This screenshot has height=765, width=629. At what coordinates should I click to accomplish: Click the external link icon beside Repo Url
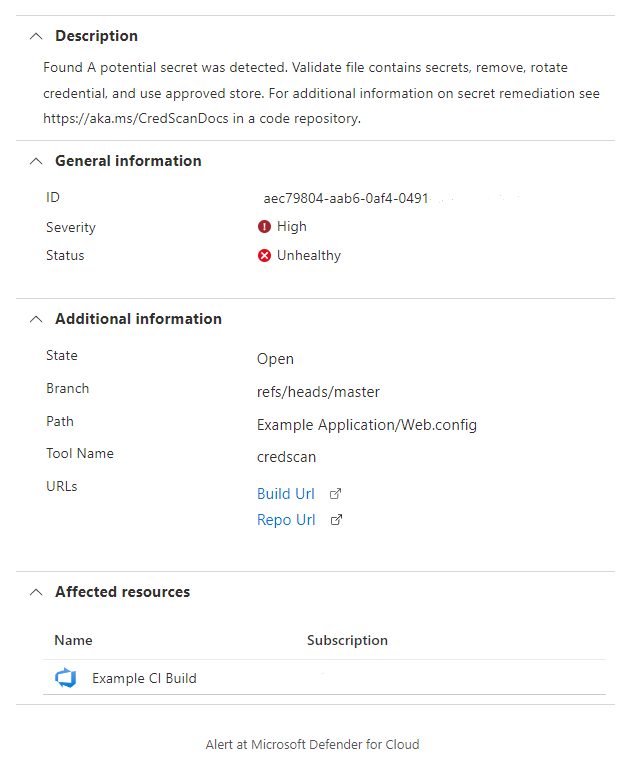(x=336, y=520)
